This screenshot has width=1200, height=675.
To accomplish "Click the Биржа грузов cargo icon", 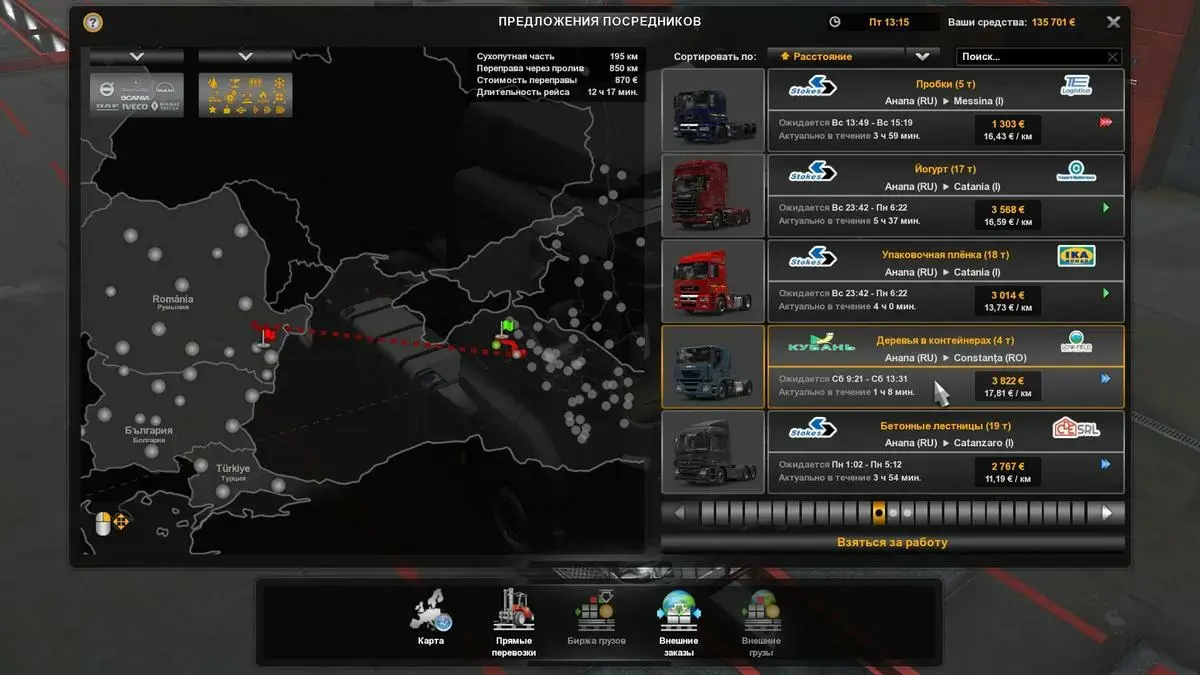I will [596, 611].
